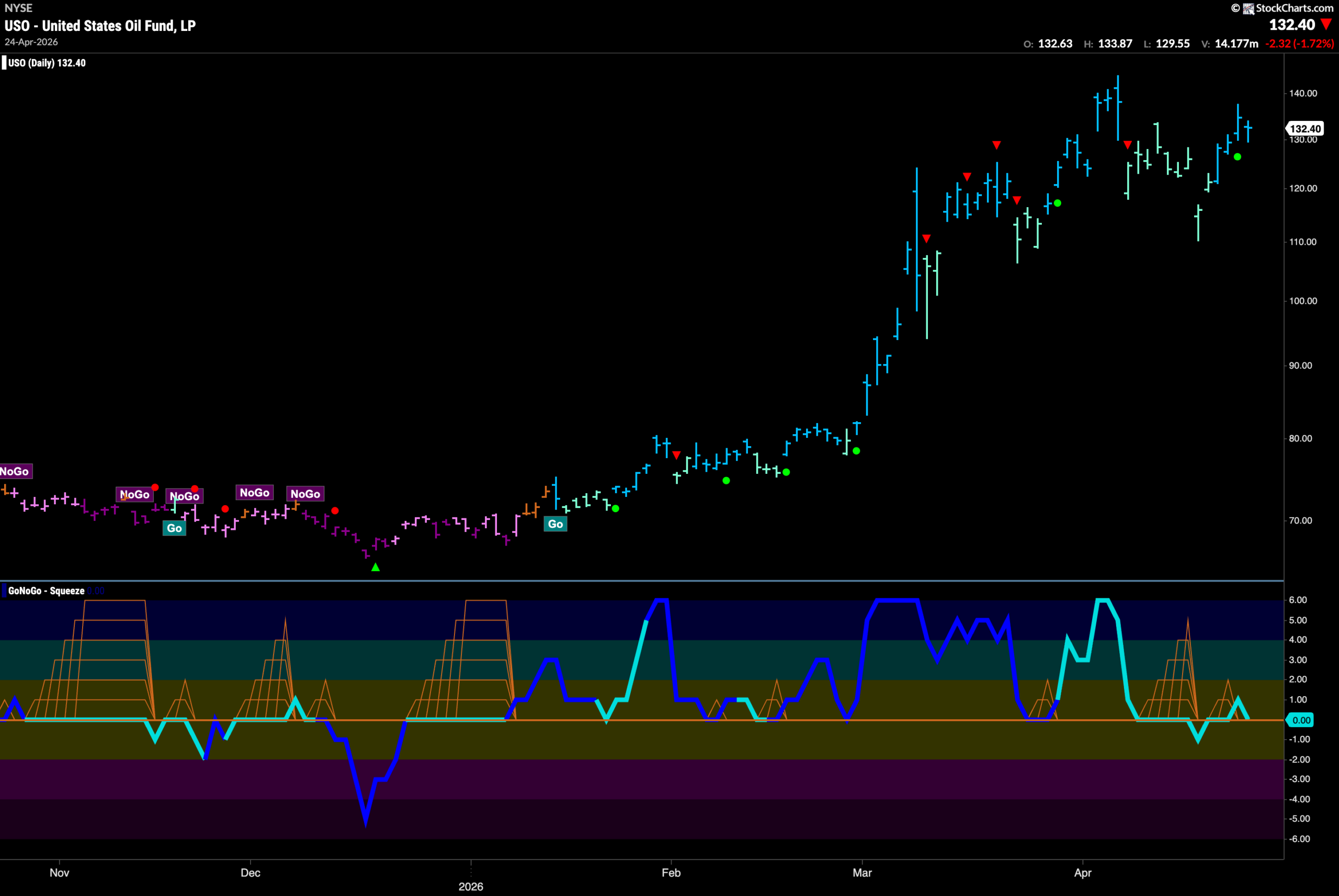Click the red dot in mid-December after last NoGo
Screen dimensions: 1339x896
click(335, 511)
